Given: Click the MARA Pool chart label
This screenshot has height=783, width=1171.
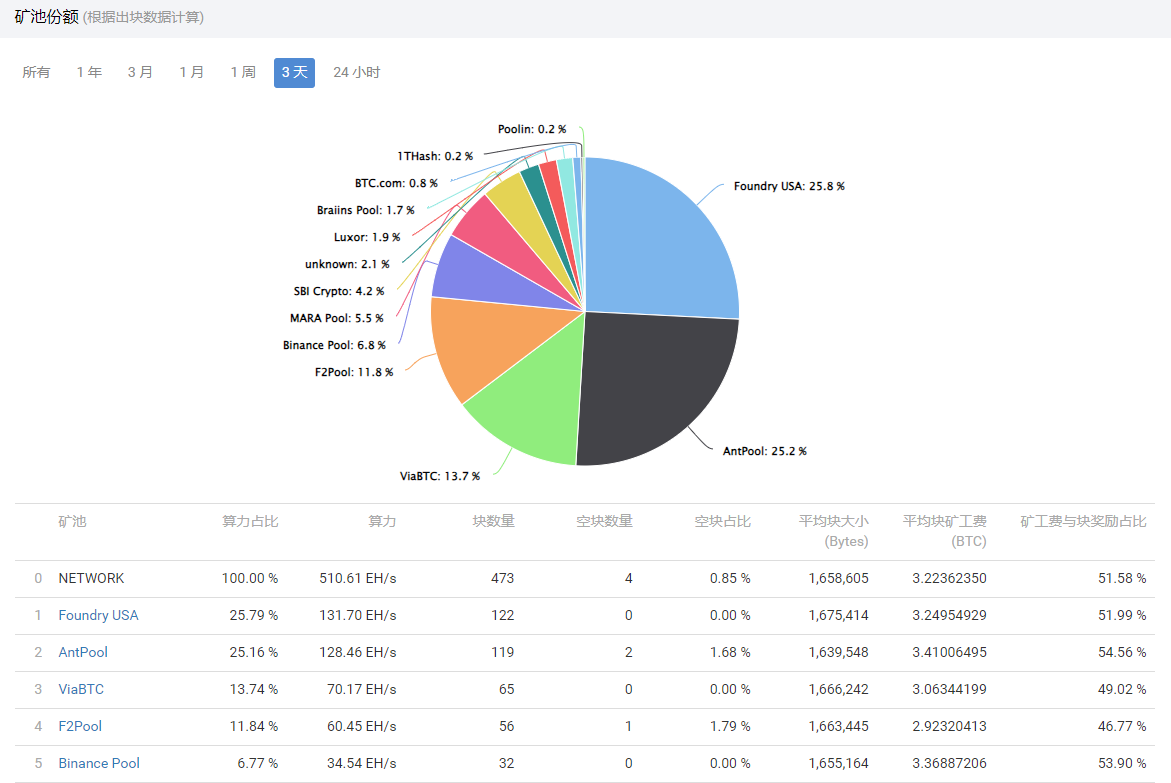Looking at the screenshot, I should (336, 318).
